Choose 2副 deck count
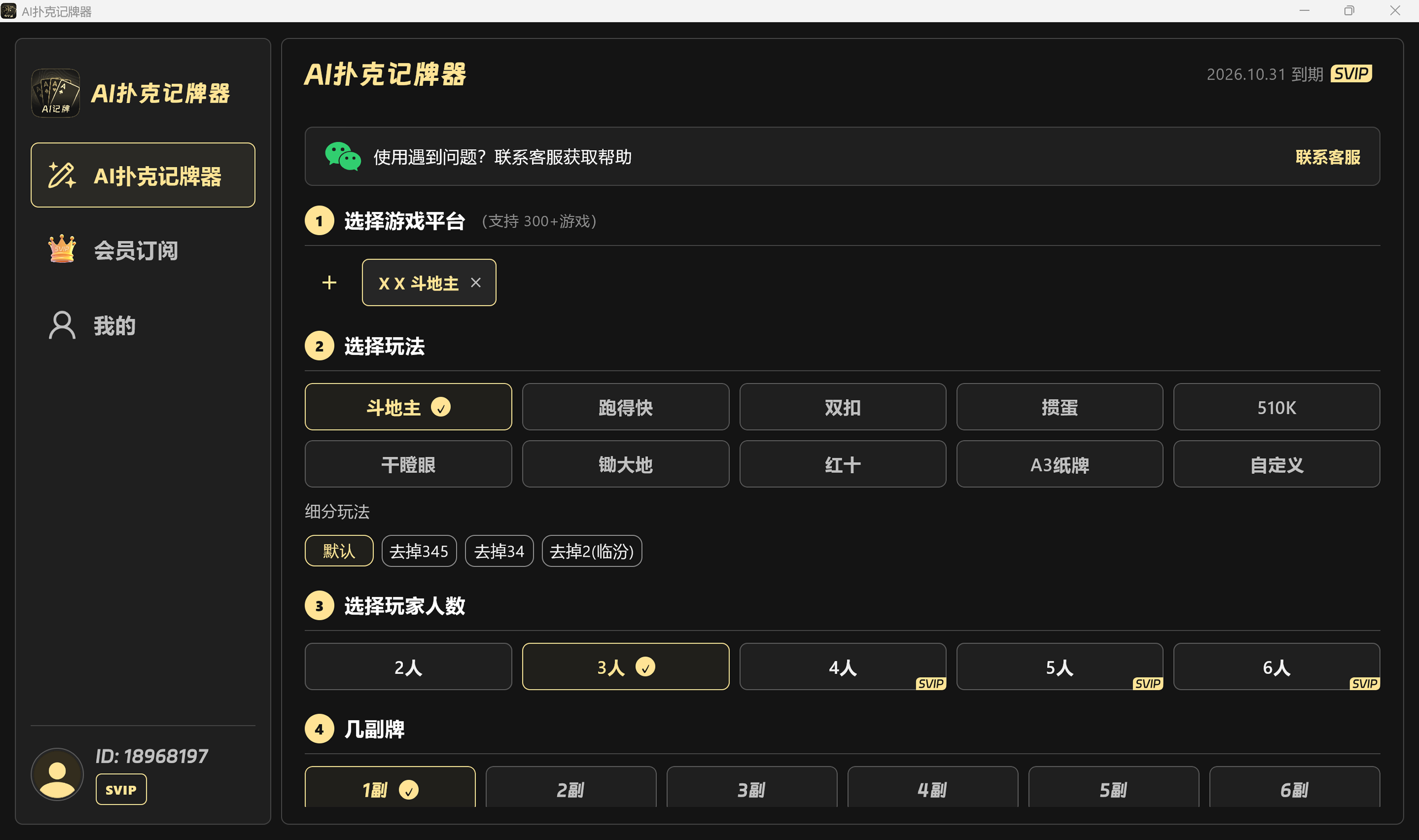 (570, 787)
